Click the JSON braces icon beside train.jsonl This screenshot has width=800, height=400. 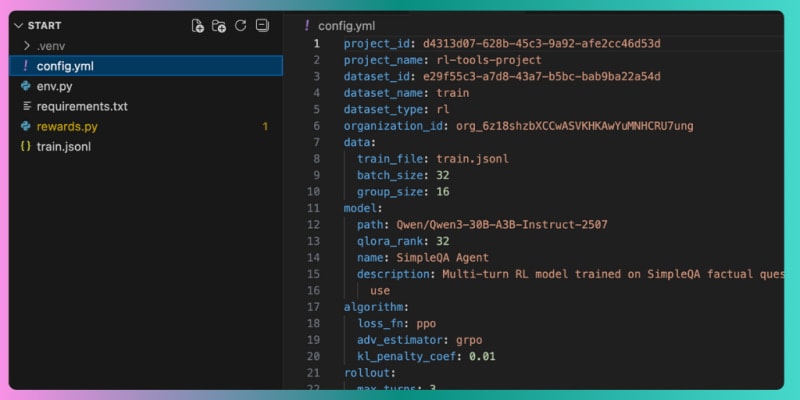pyautogui.click(x=26, y=146)
